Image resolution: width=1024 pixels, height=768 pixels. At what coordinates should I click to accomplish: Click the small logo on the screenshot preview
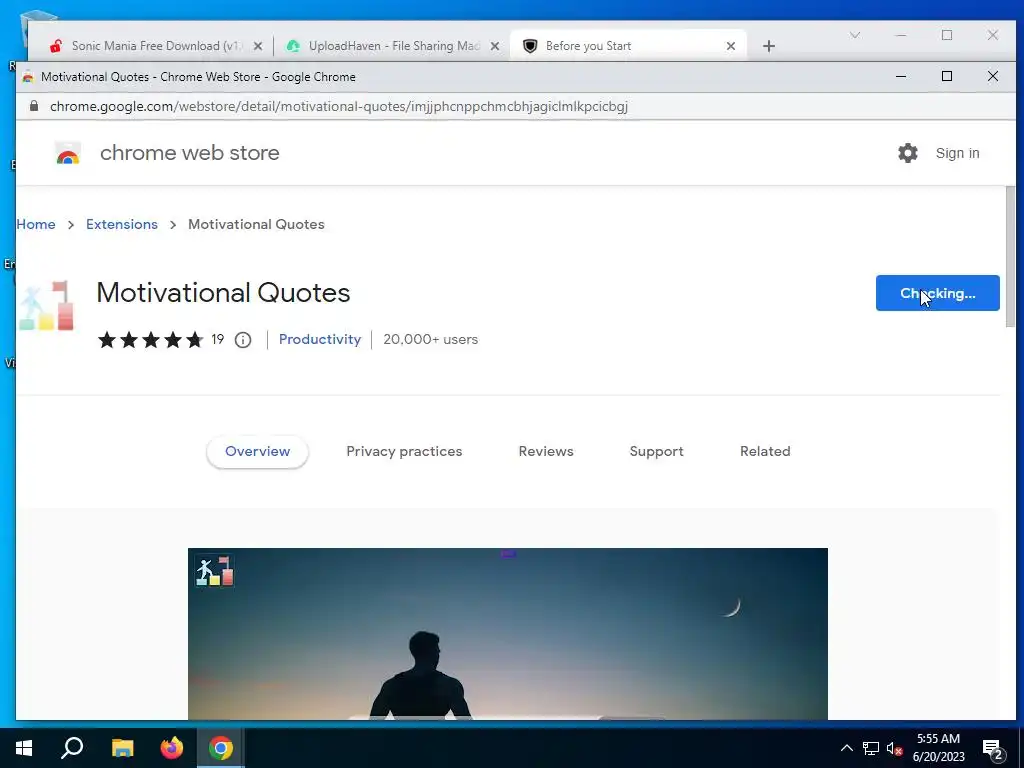[x=215, y=571]
